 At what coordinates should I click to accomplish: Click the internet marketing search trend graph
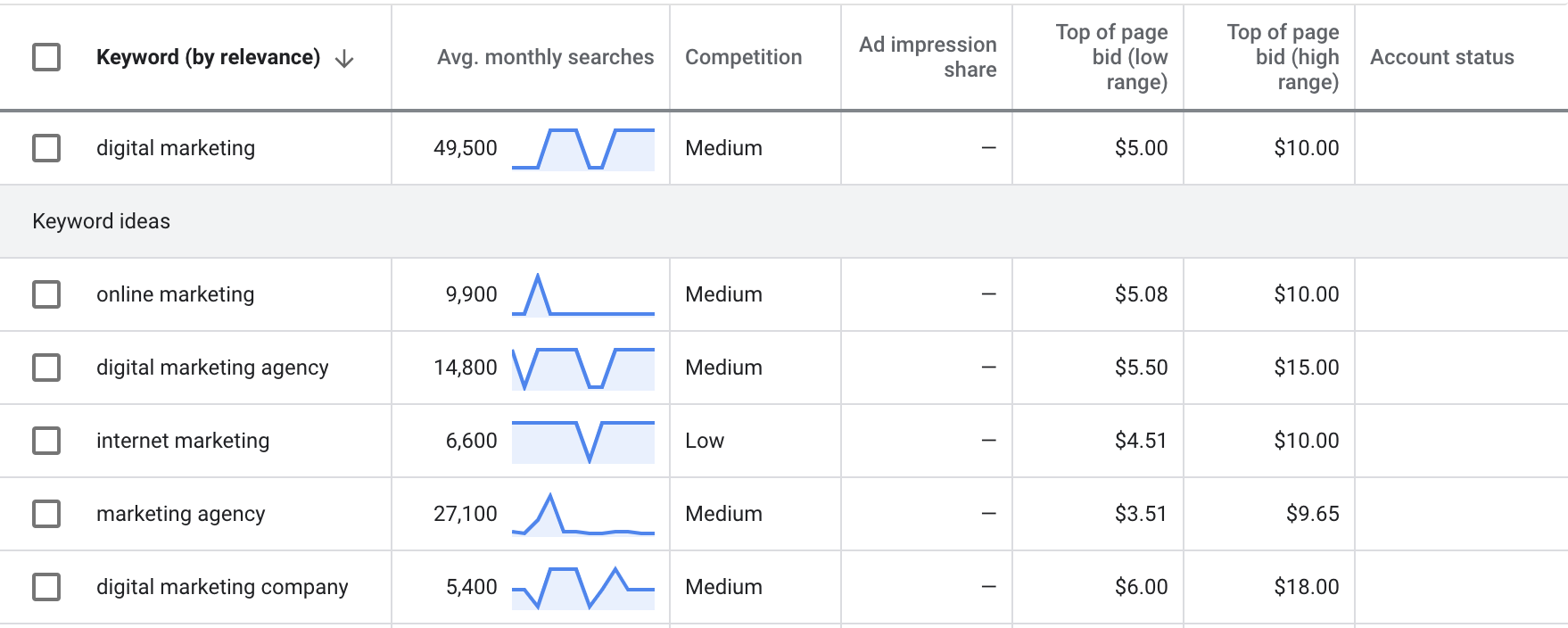pyautogui.click(x=583, y=442)
